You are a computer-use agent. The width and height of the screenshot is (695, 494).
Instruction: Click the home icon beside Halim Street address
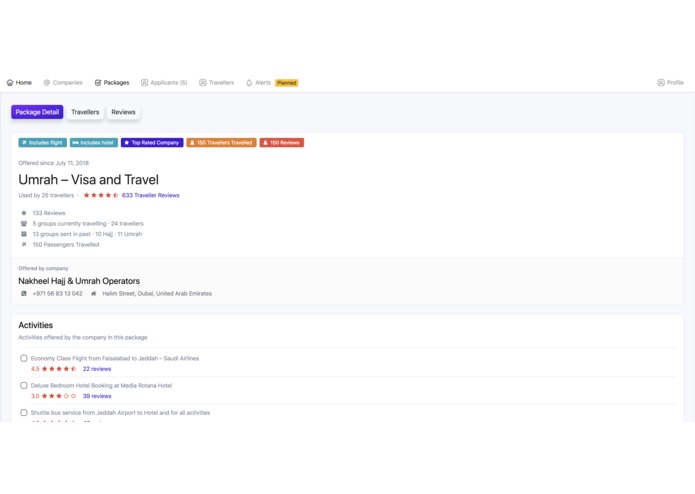tap(94, 294)
